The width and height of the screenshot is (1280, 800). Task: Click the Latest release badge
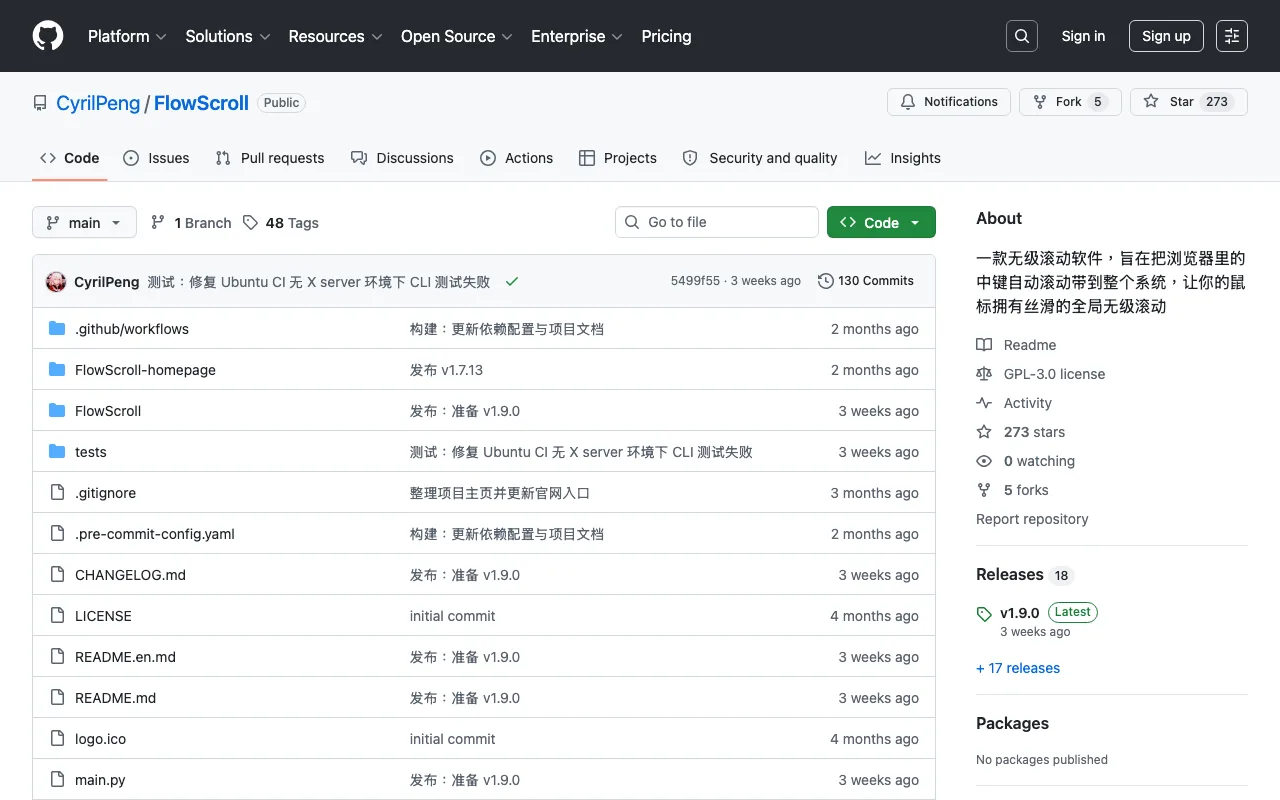click(x=1073, y=612)
